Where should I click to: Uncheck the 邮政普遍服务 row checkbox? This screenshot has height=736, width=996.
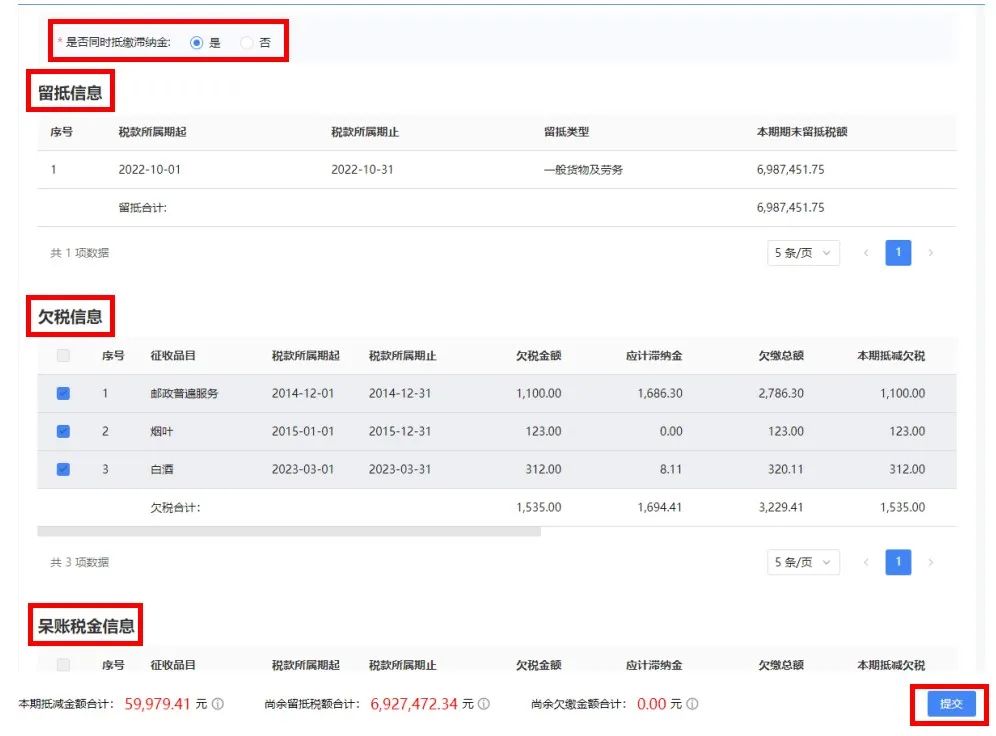(x=63, y=394)
